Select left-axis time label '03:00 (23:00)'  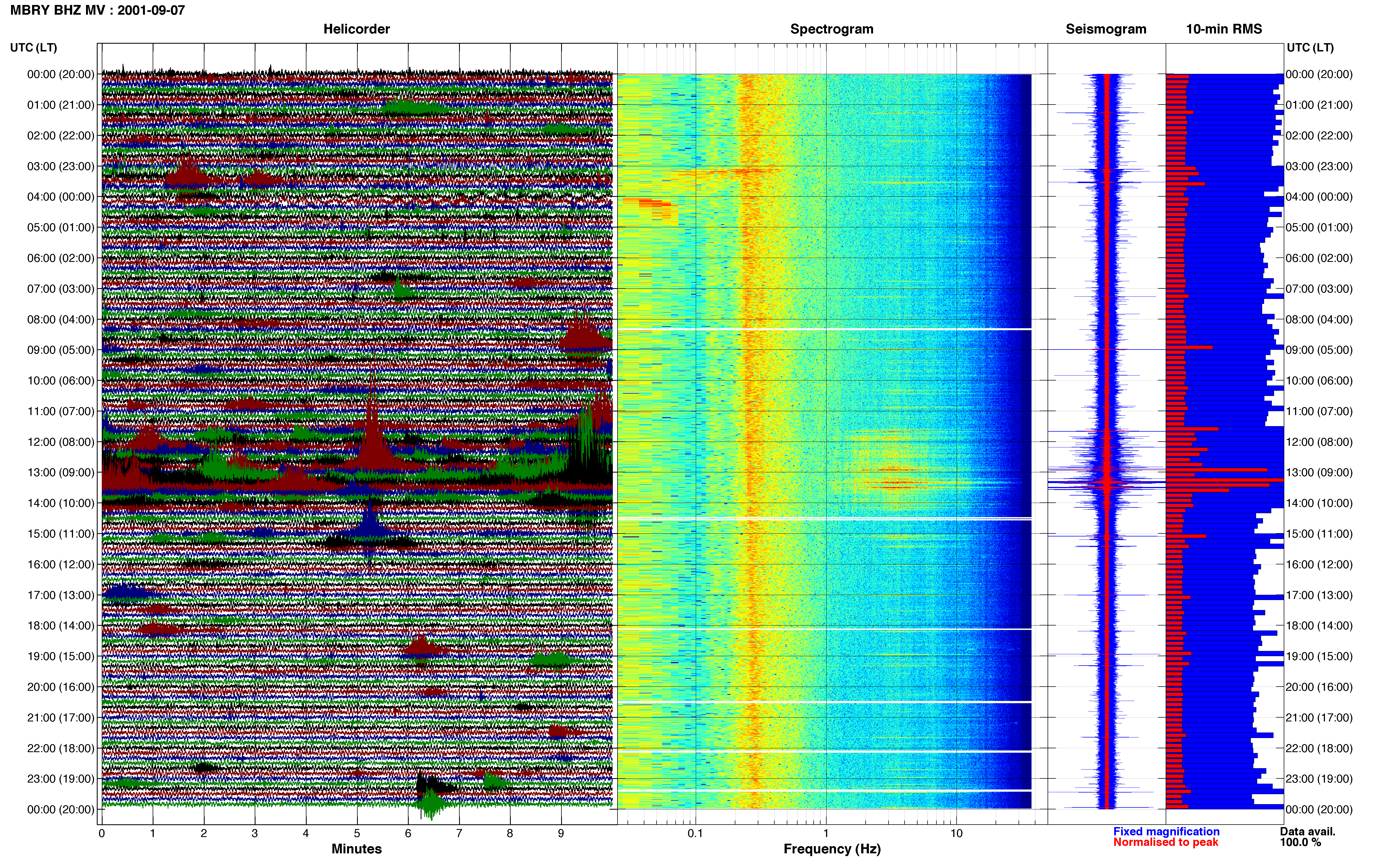[61, 166]
